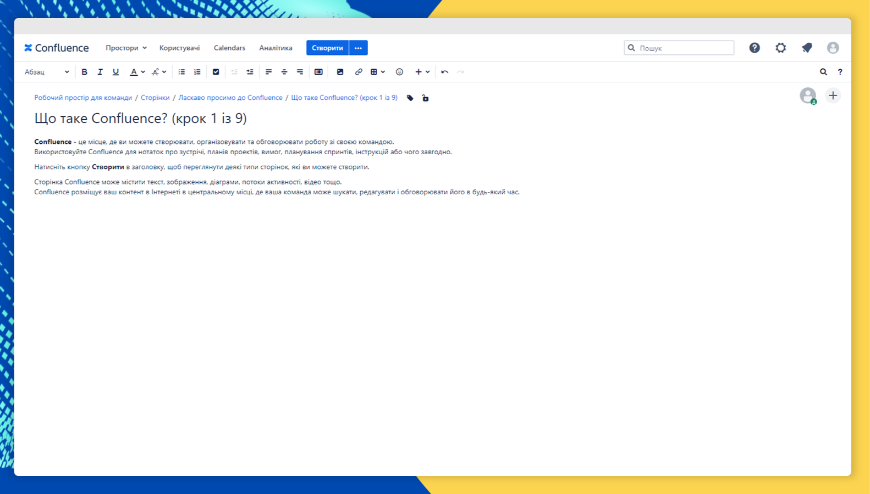This screenshot has height=494, width=870.
Task: Open notifications icon in header
Action: tap(807, 48)
